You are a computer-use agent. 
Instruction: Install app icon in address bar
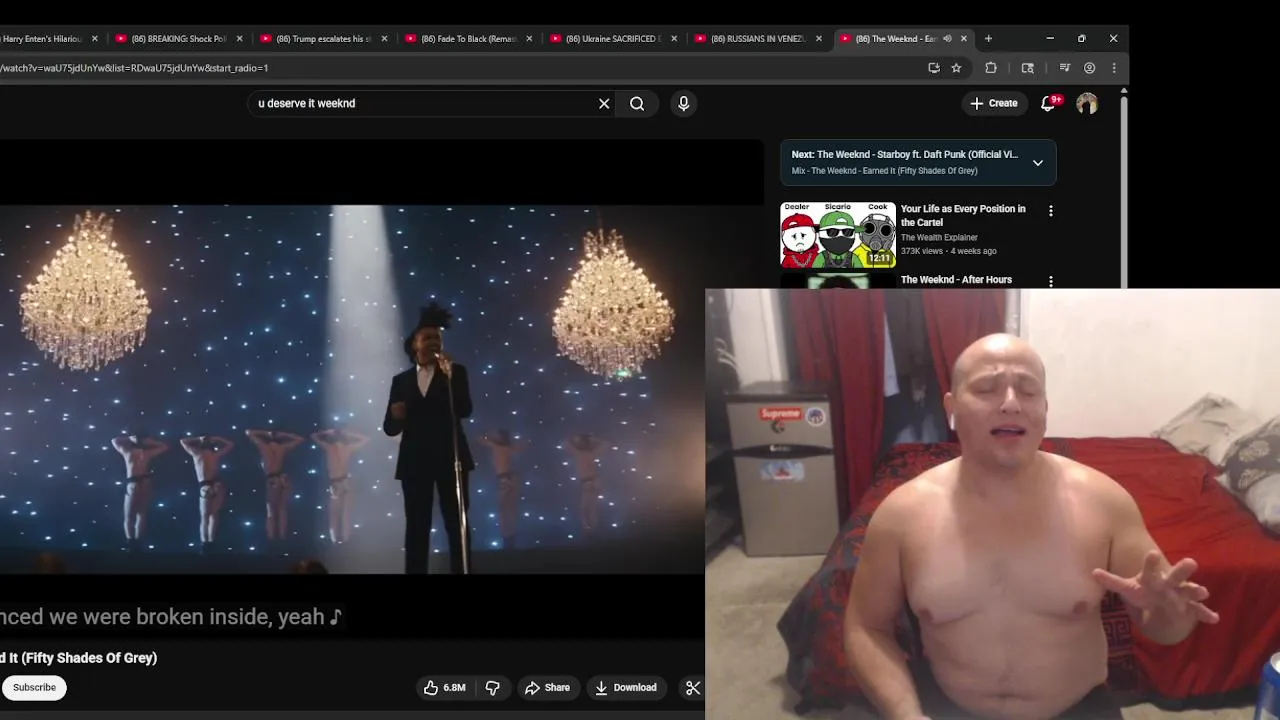(934, 68)
